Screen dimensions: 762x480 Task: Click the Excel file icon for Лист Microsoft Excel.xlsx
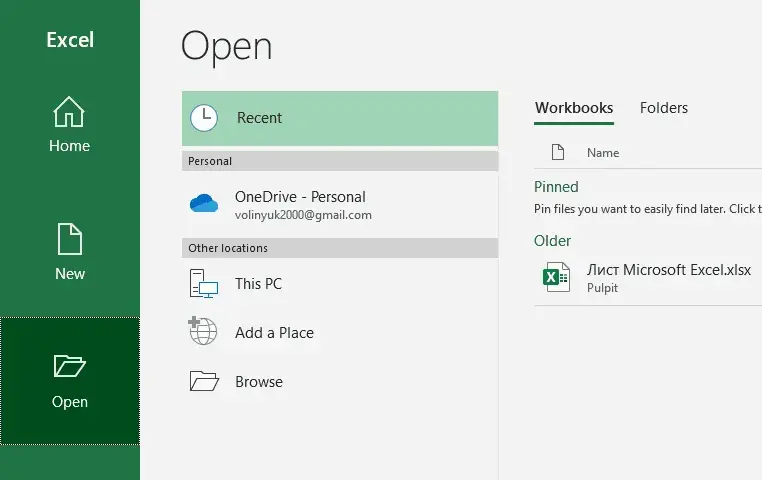(x=556, y=277)
